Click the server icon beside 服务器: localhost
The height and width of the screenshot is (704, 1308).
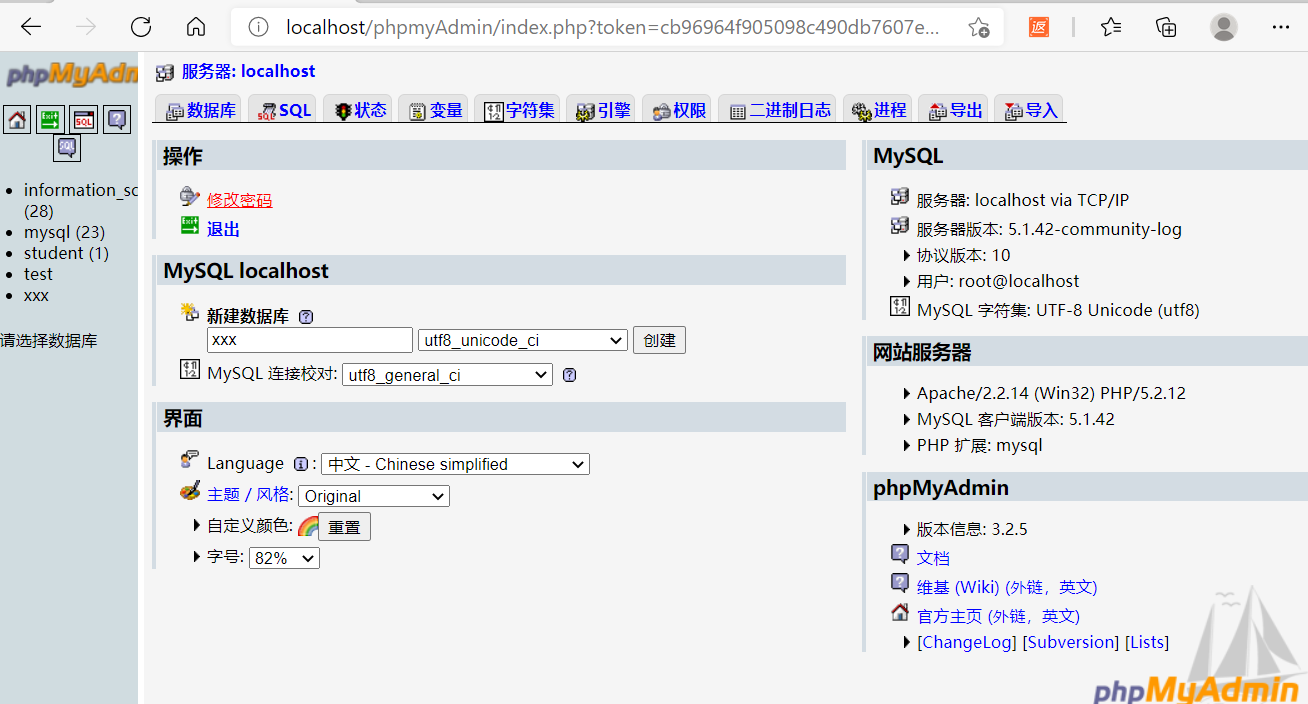165,72
